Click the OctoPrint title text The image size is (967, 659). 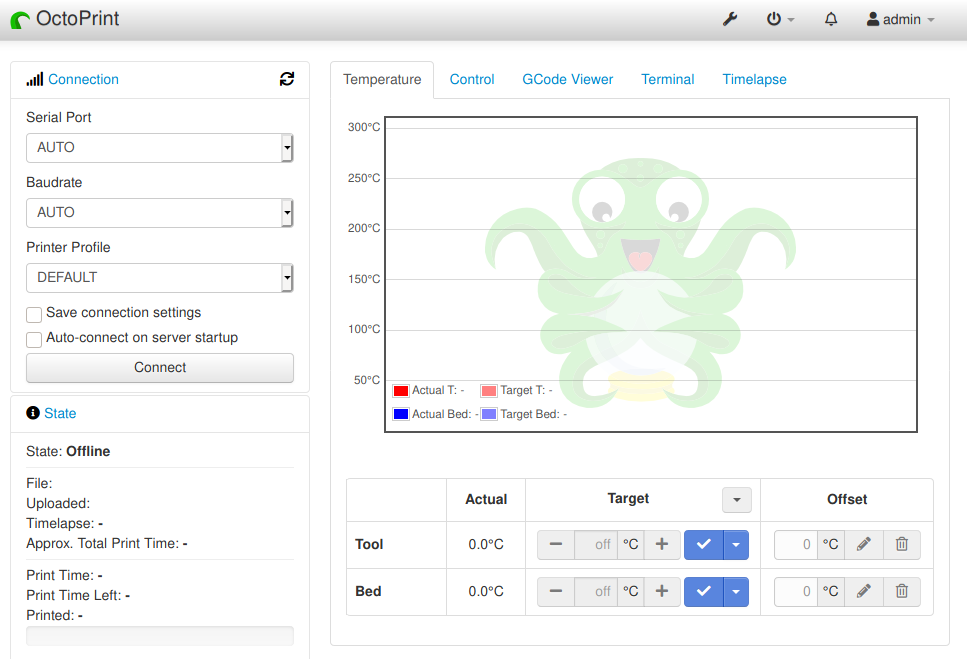[78, 18]
